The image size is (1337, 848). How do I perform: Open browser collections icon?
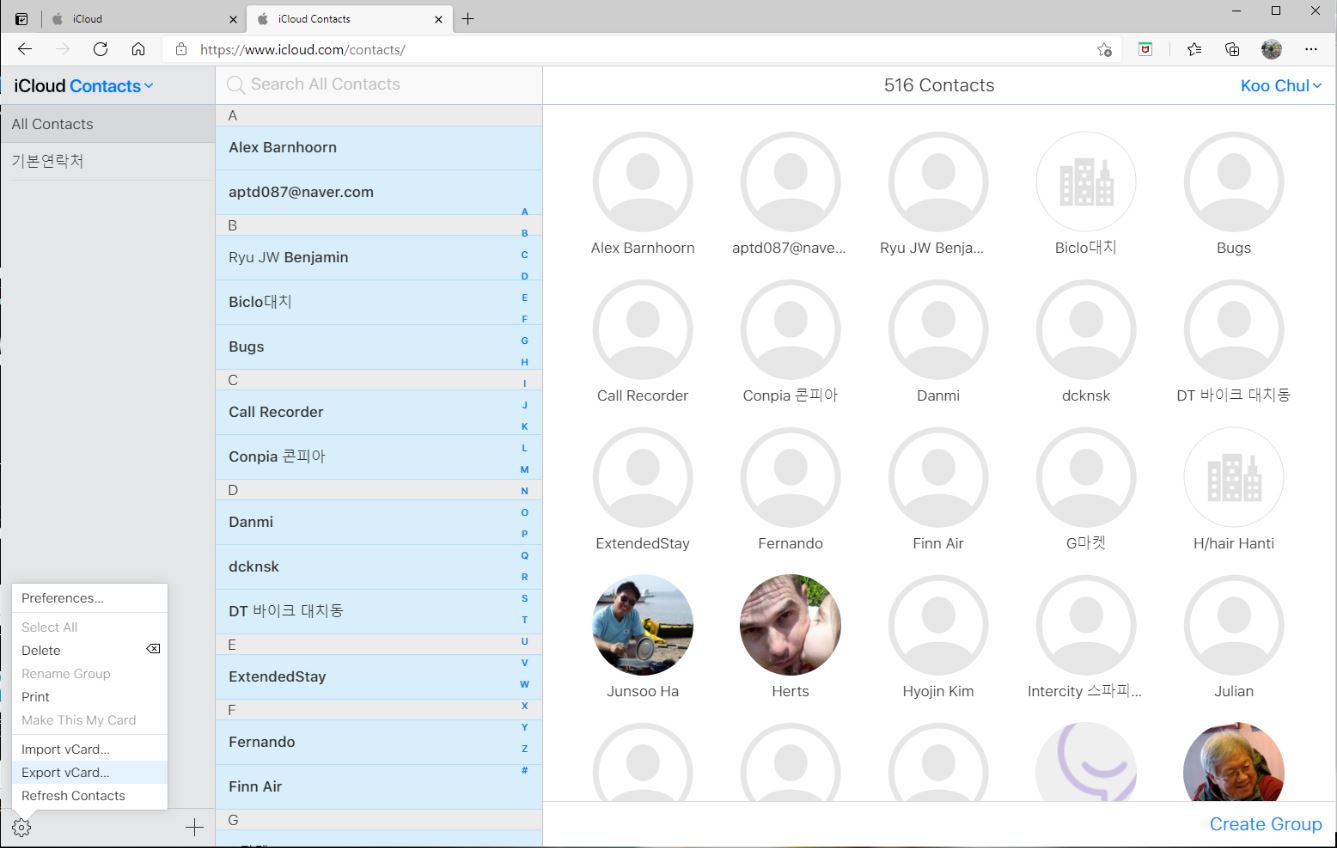point(1232,49)
